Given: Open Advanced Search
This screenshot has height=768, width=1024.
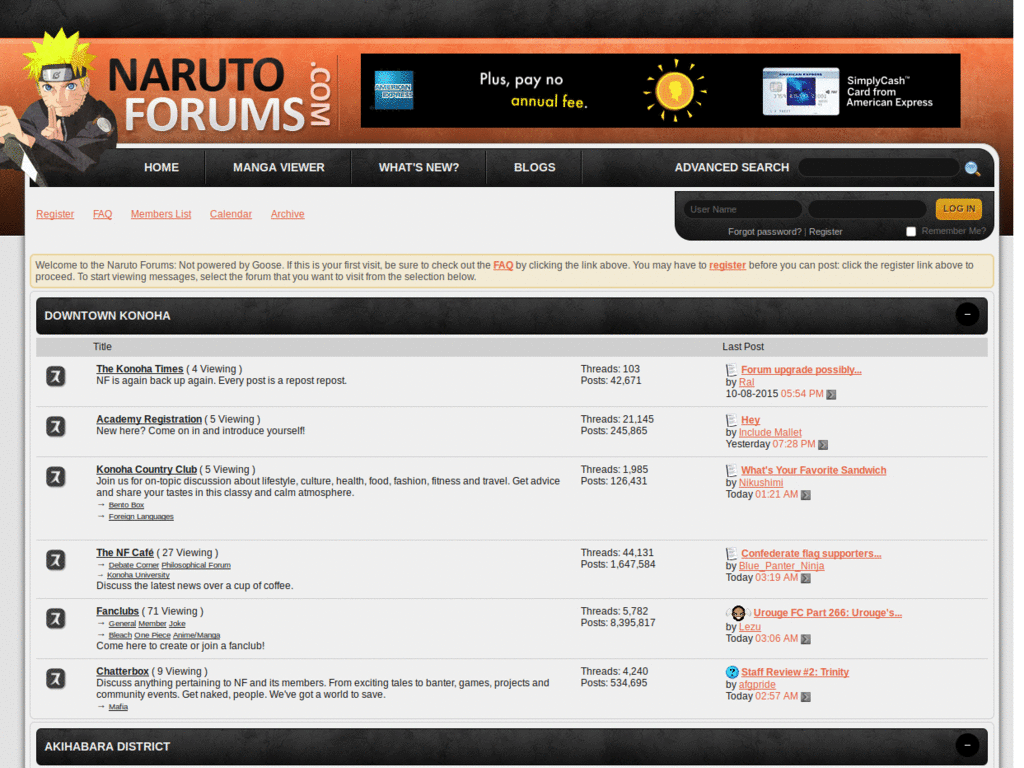Looking at the screenshot, I should (x=731, y=168).
